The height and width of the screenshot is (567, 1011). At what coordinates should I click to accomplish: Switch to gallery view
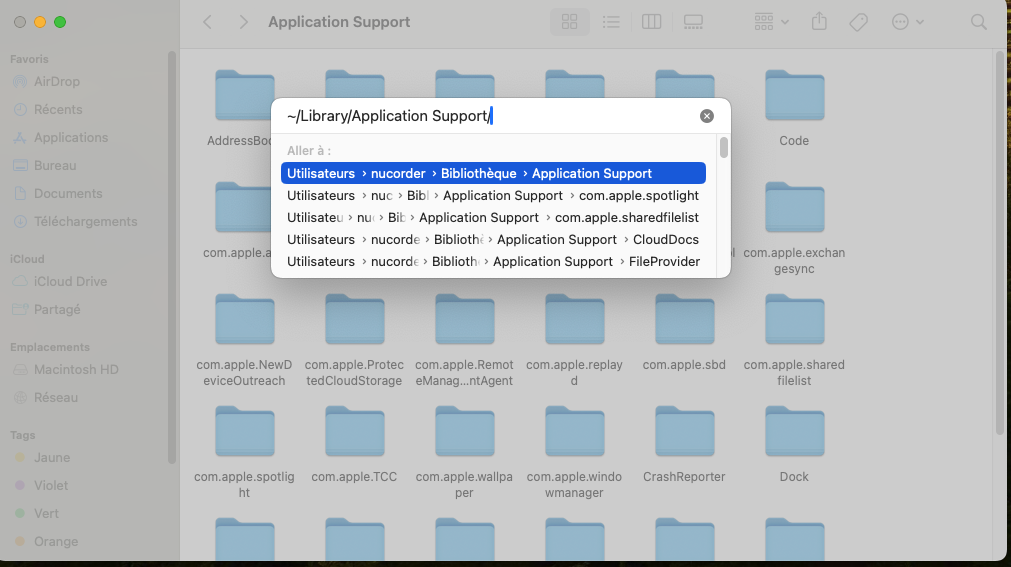pyautogui.click(x=693, y=22)
